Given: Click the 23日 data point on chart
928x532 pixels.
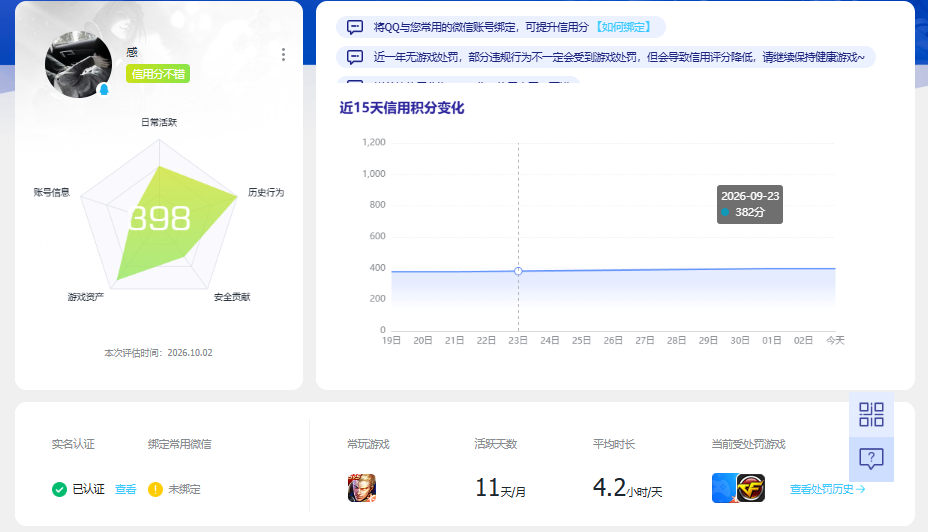Looking at the screenshot, I should [518, 271].
